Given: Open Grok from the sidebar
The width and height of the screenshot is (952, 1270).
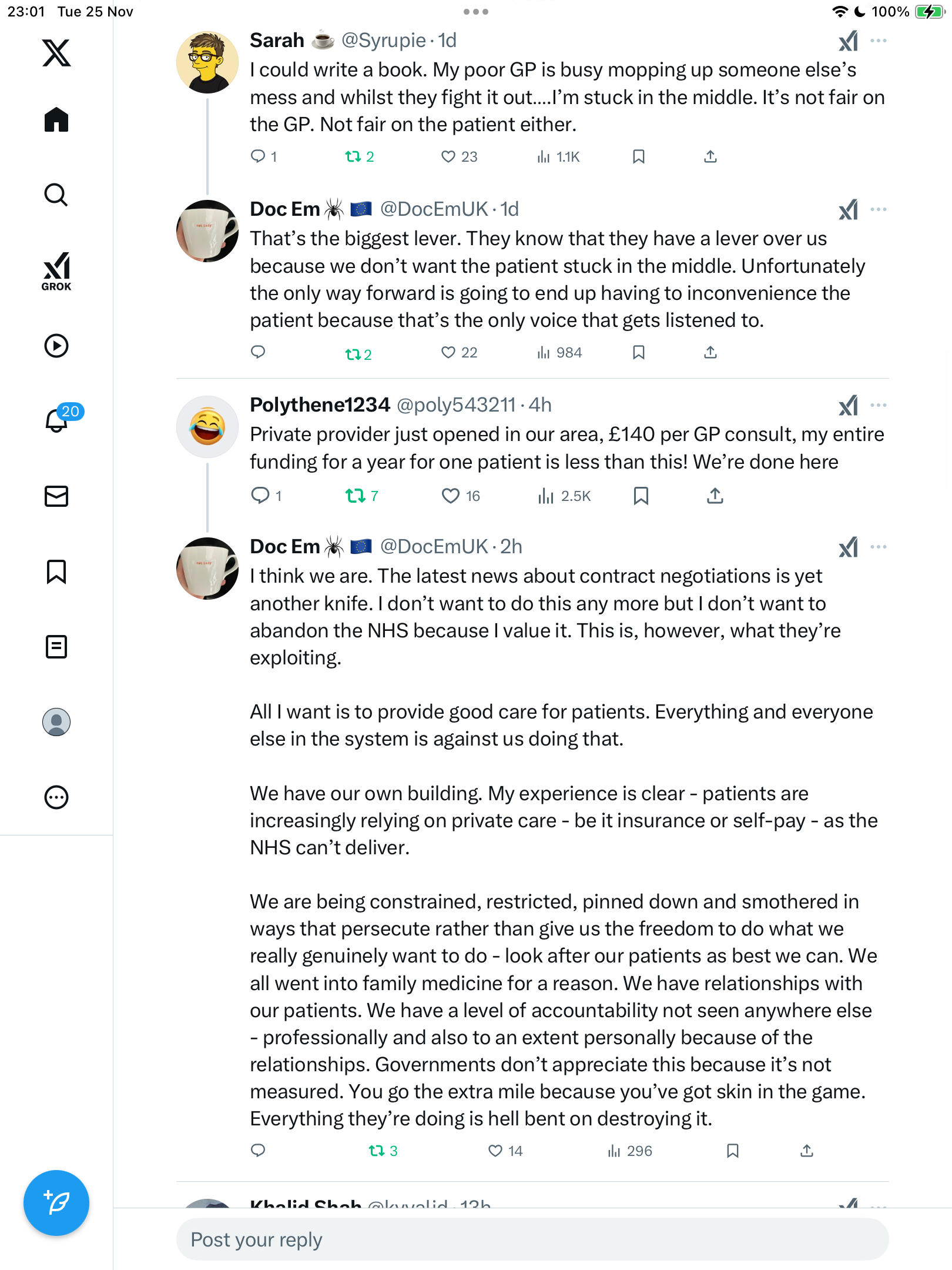Looking at the screenshot, I should click(56, 271).
